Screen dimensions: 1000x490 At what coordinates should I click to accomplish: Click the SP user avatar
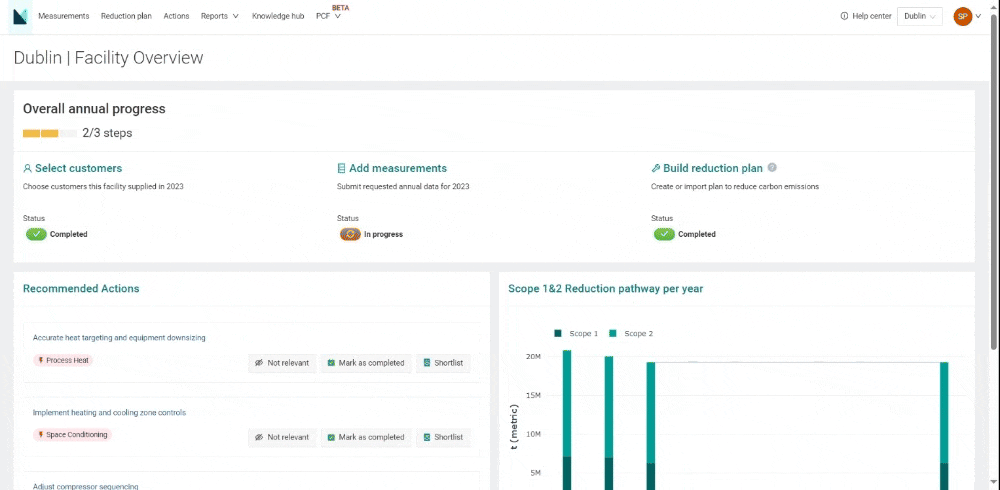click(x=962, y=16)
